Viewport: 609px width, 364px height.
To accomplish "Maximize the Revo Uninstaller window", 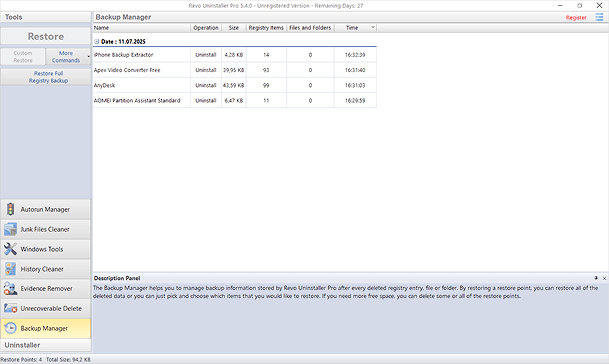I will pos(579,5).
